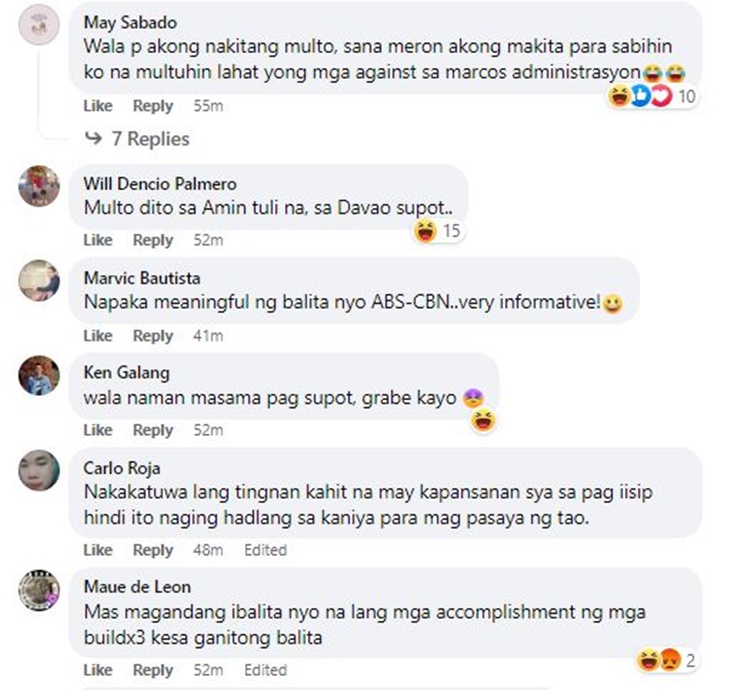Click Maue de Leon's avatar
The height and width of the screenshot is (690, 750).
coord(39,590)
